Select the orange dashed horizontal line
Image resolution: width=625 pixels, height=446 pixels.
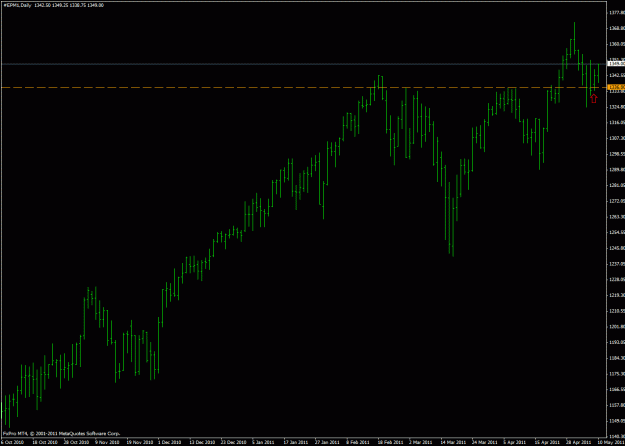pos(303,87)
